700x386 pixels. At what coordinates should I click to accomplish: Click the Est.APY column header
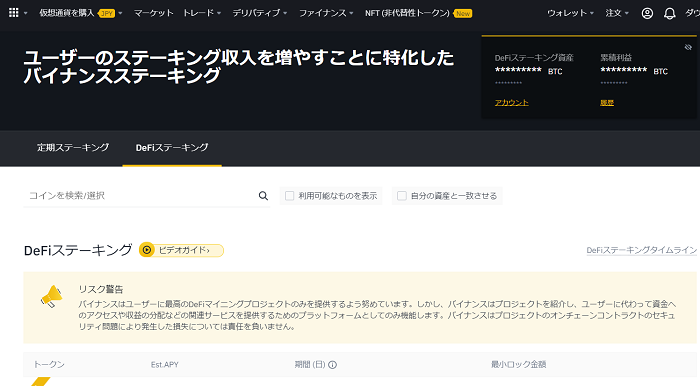click(x=165, y=365)
